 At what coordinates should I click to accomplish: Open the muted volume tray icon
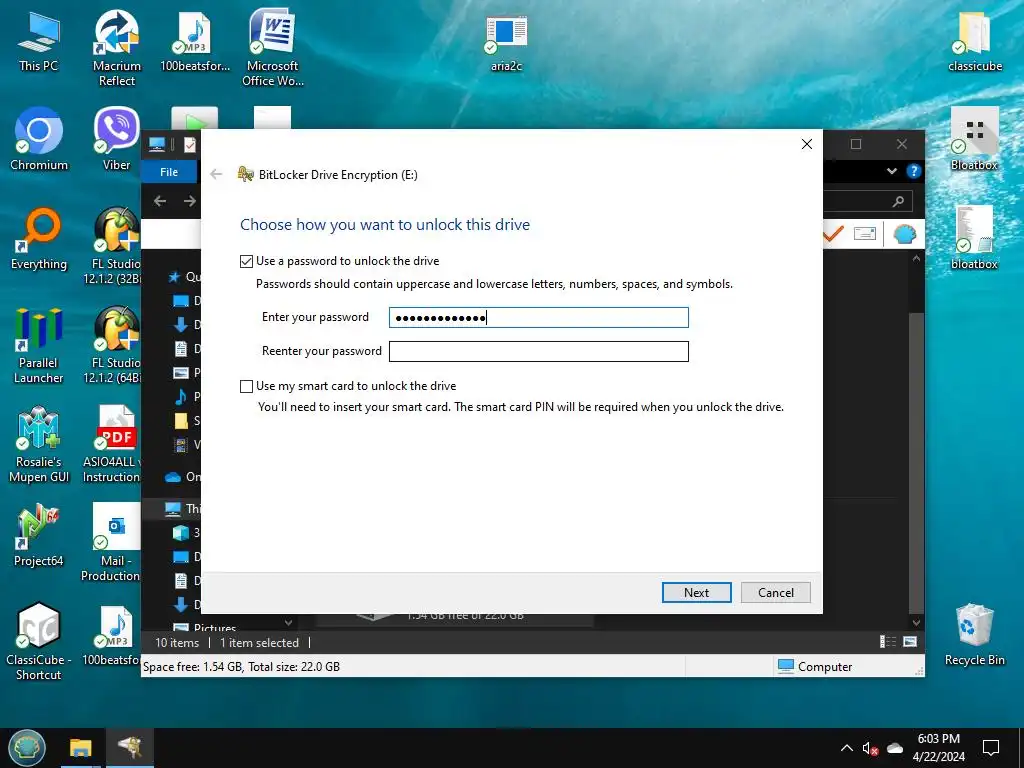pyautogui.click(x=870, y=748)
